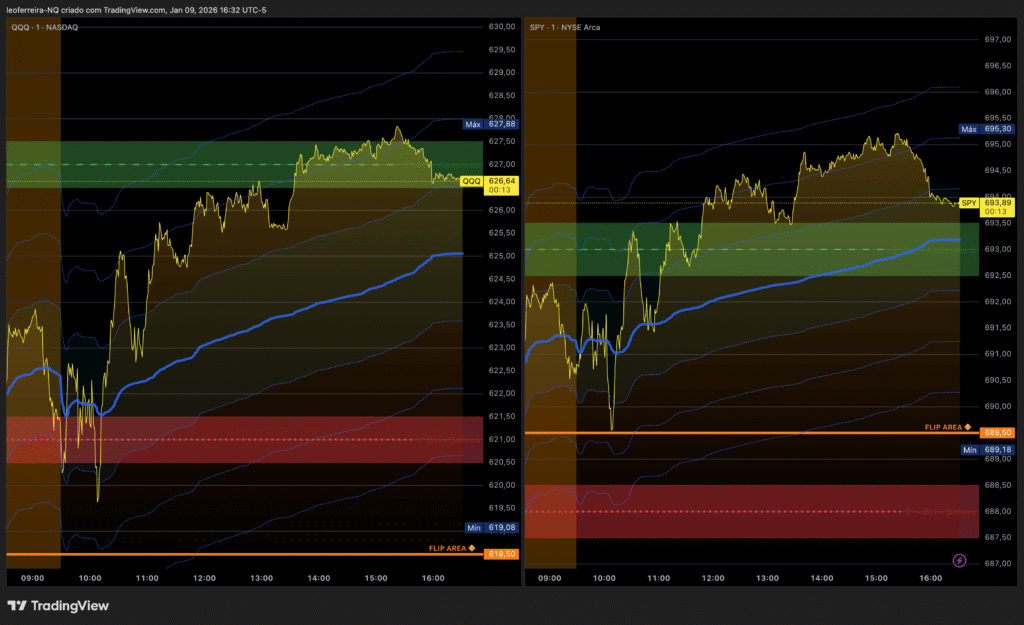Click 629,00 on the QQQ price axis
The image size is (1024, 625).
(x=502, y=72)
